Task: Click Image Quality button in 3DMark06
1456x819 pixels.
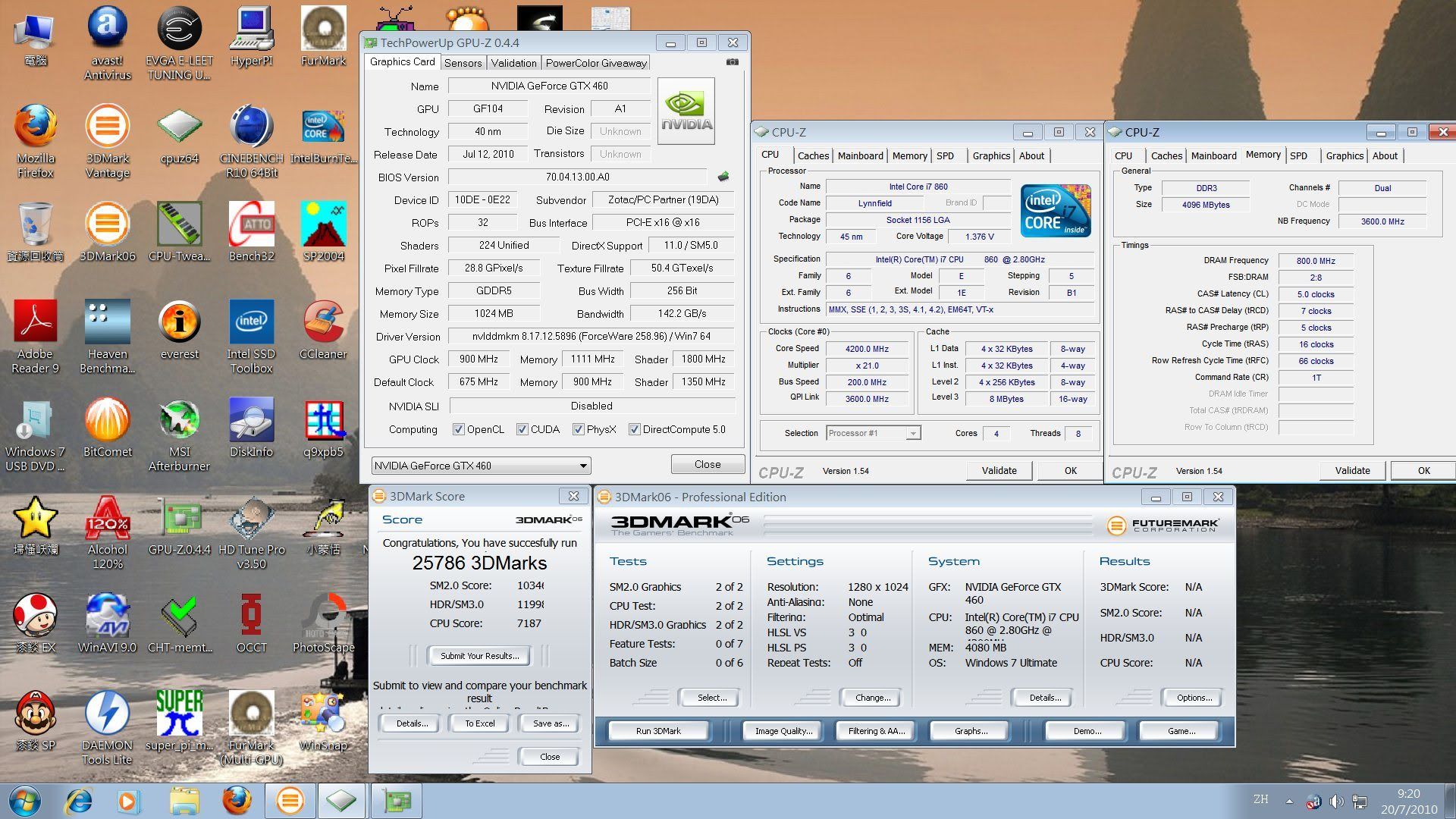Action: pyautogui.click(x=783, y=731)
